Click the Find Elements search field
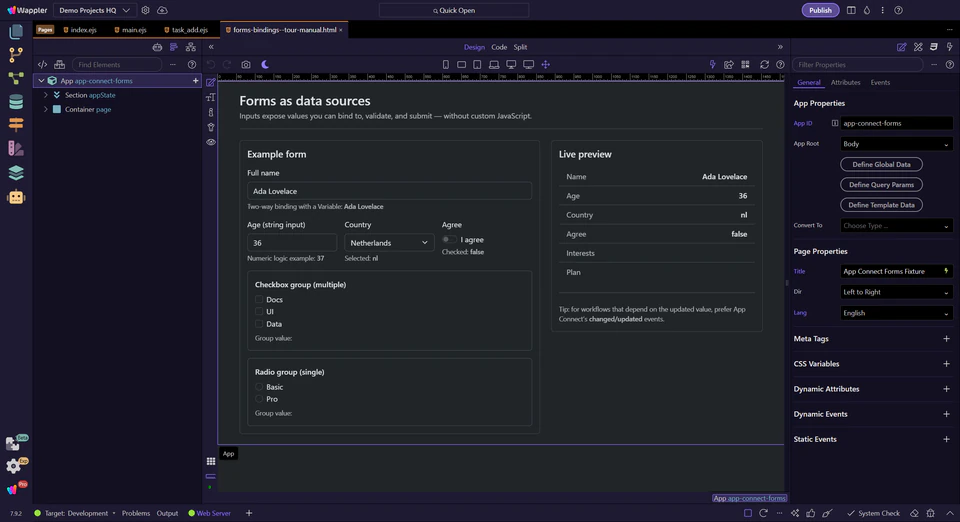The width and height of the screenshot is (960, 522). (x=116, y=64)
